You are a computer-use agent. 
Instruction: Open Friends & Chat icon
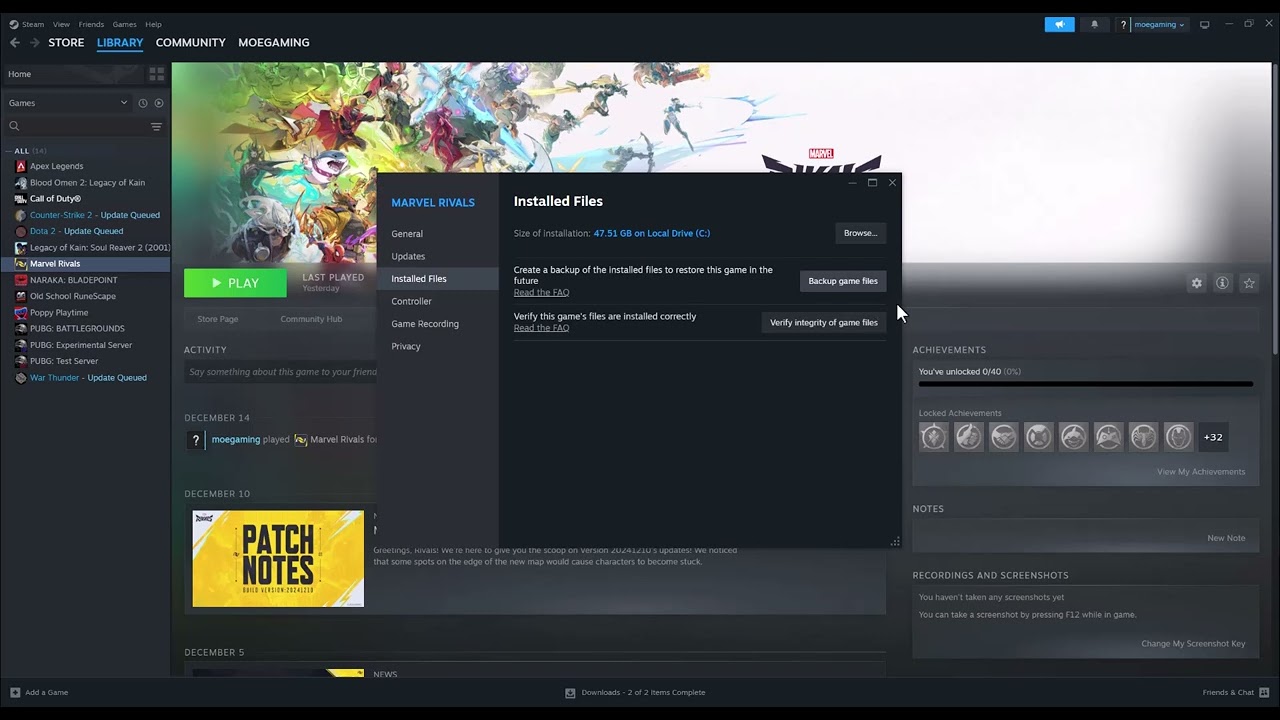[1264, 692]
